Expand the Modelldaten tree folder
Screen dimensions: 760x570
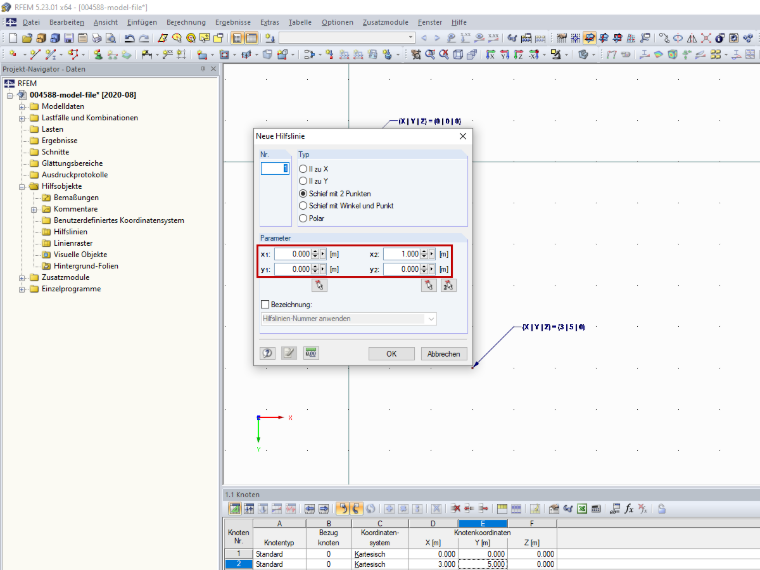point(22,107)
